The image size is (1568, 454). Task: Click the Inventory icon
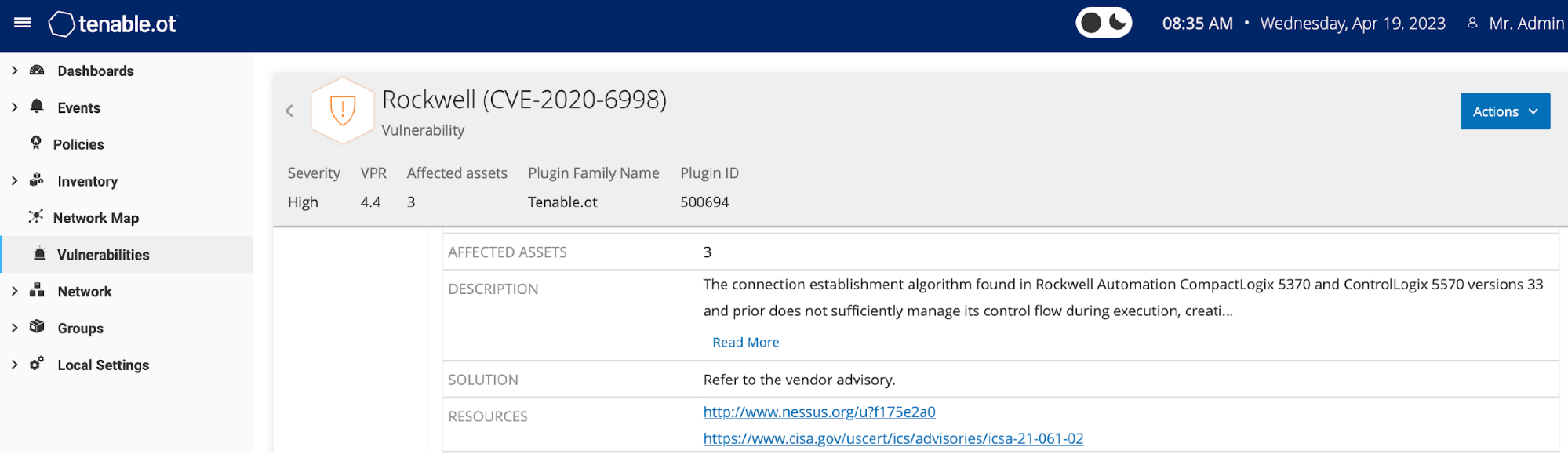tap(37, 180)
